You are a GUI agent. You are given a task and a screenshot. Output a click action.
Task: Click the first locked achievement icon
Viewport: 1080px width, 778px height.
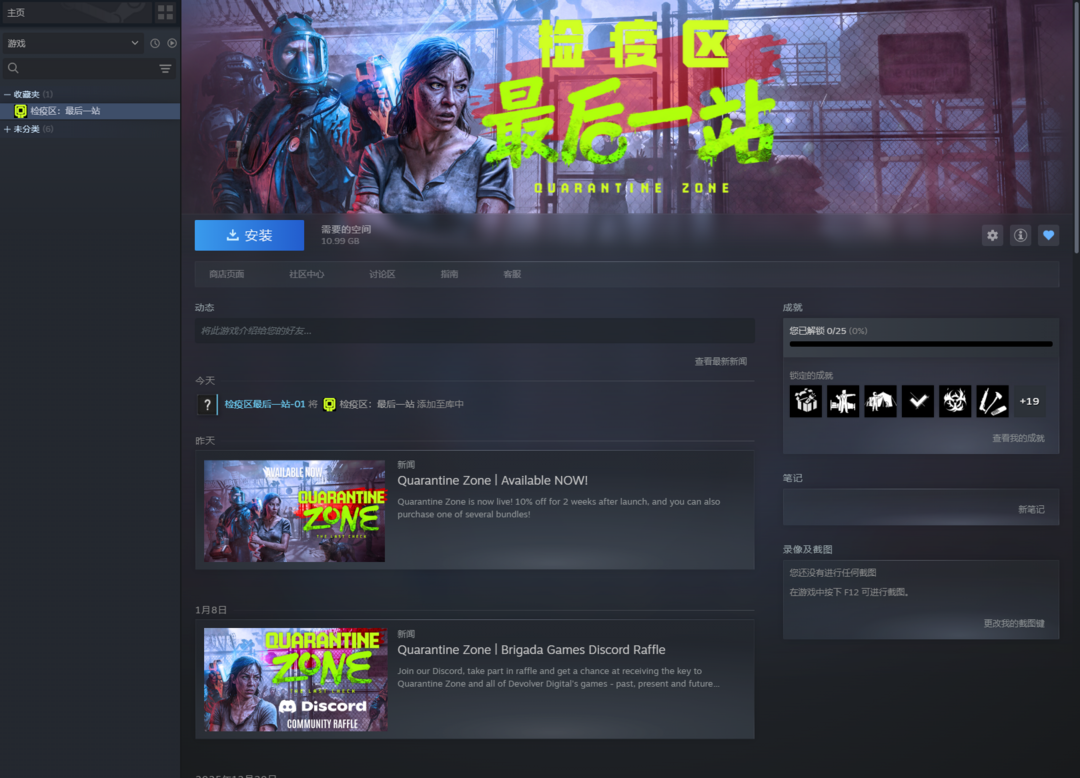point(806,401)
